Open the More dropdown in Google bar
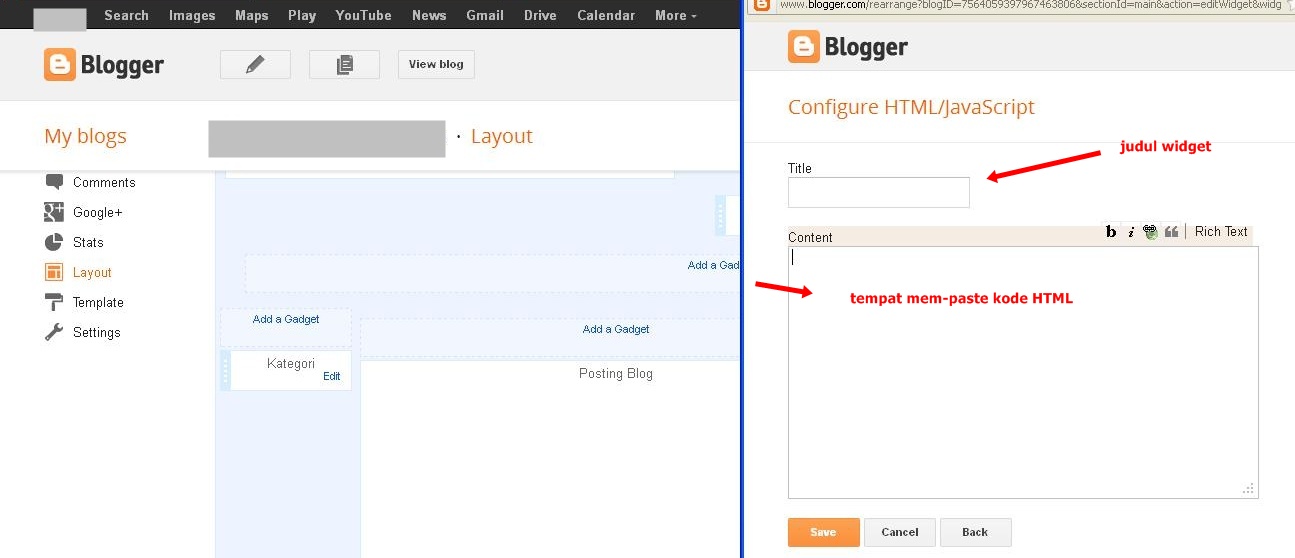The height and width of the screenshot is (558, 1295). (676, 15)
